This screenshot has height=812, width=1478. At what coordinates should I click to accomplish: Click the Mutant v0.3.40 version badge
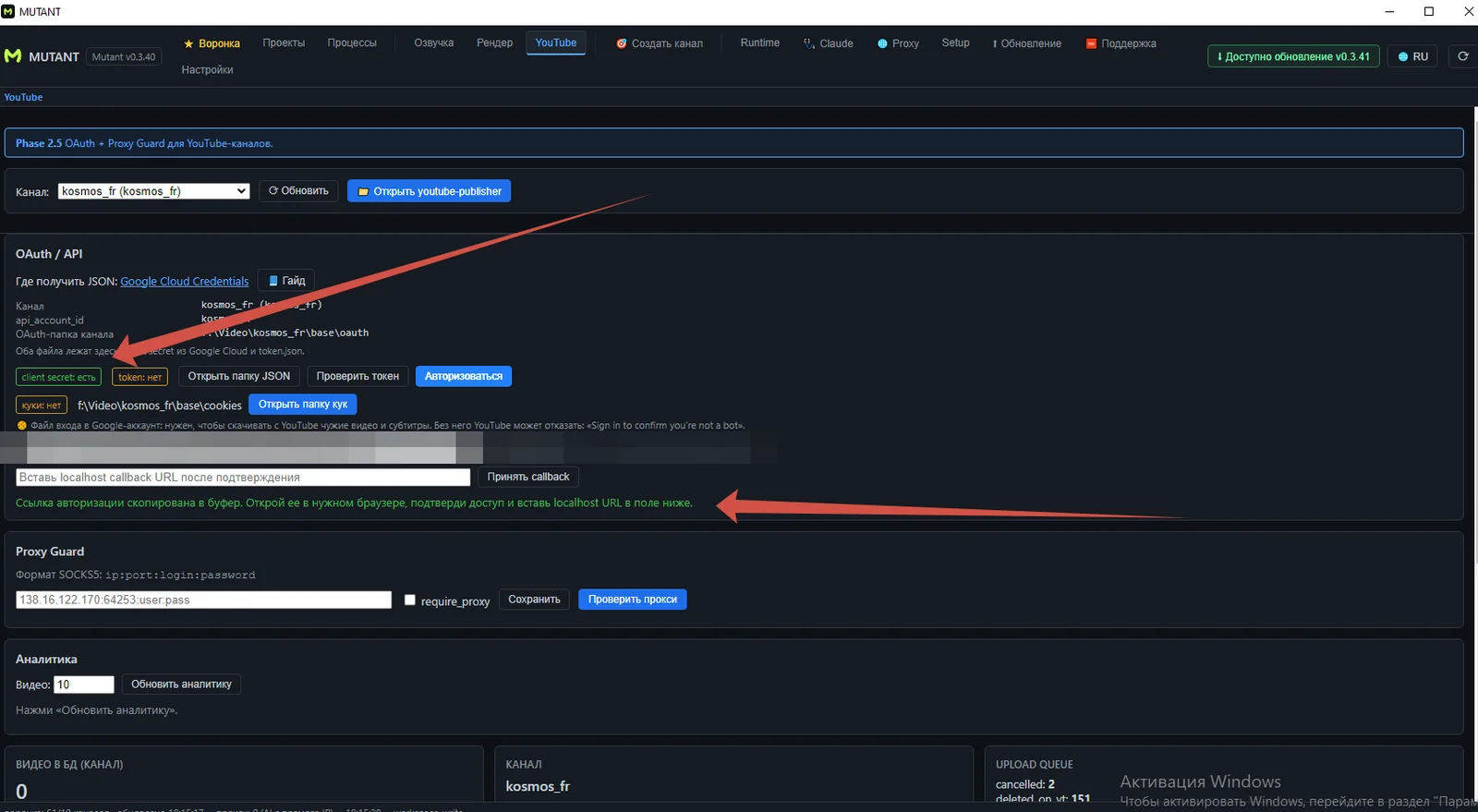124,57
